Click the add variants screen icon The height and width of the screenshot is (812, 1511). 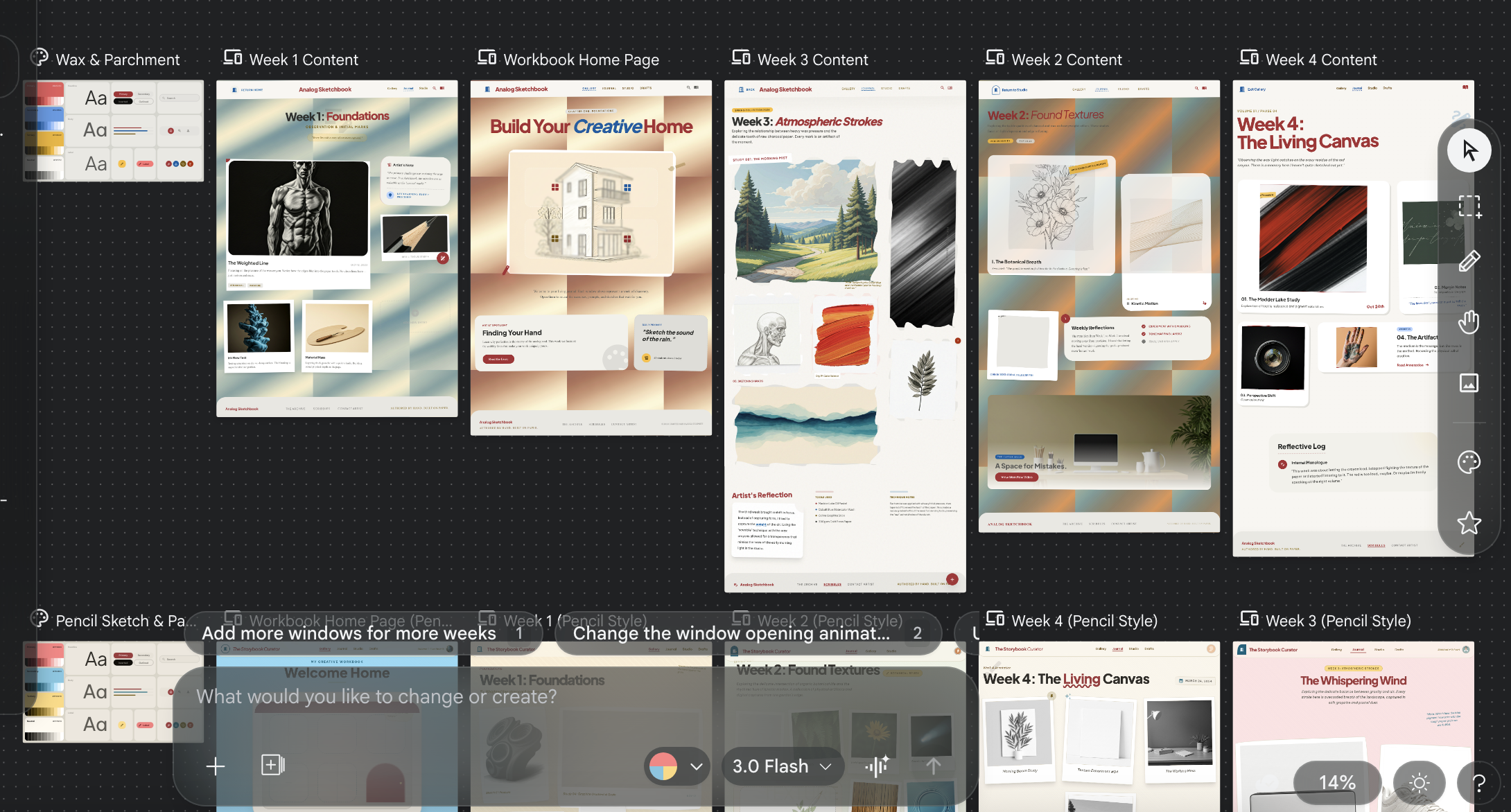click(272, 765)
